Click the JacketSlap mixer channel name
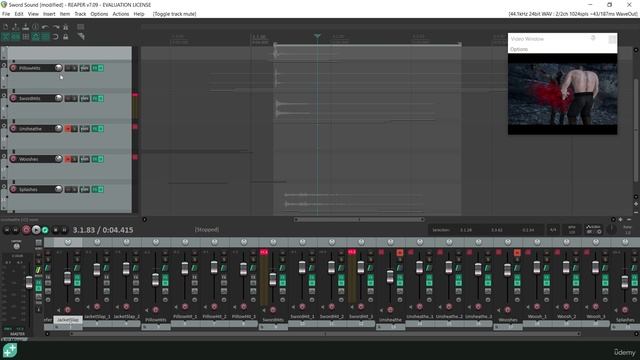Screen dimensions: 640x360 (x=67, y=320)
